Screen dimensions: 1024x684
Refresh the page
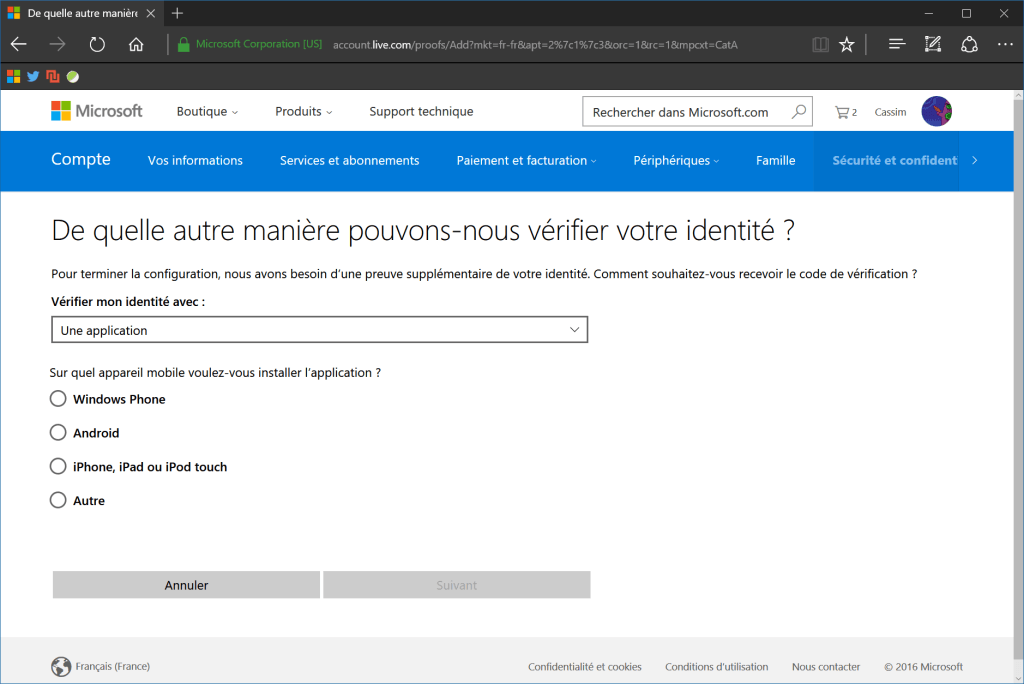pyautogui.click(x=96, y=44)
